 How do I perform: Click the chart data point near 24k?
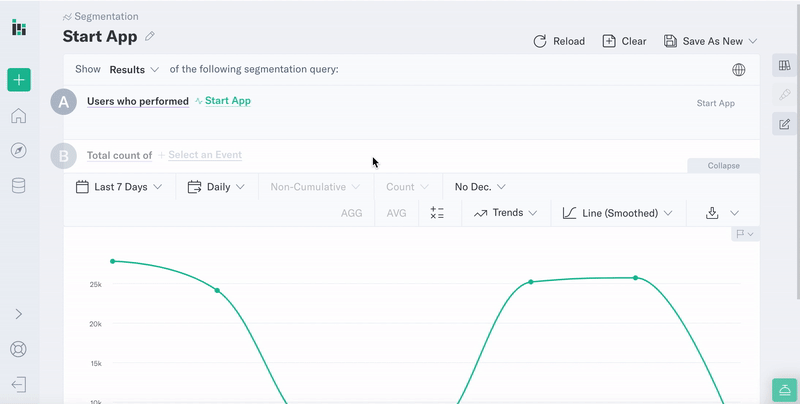(x=217, y=290)
